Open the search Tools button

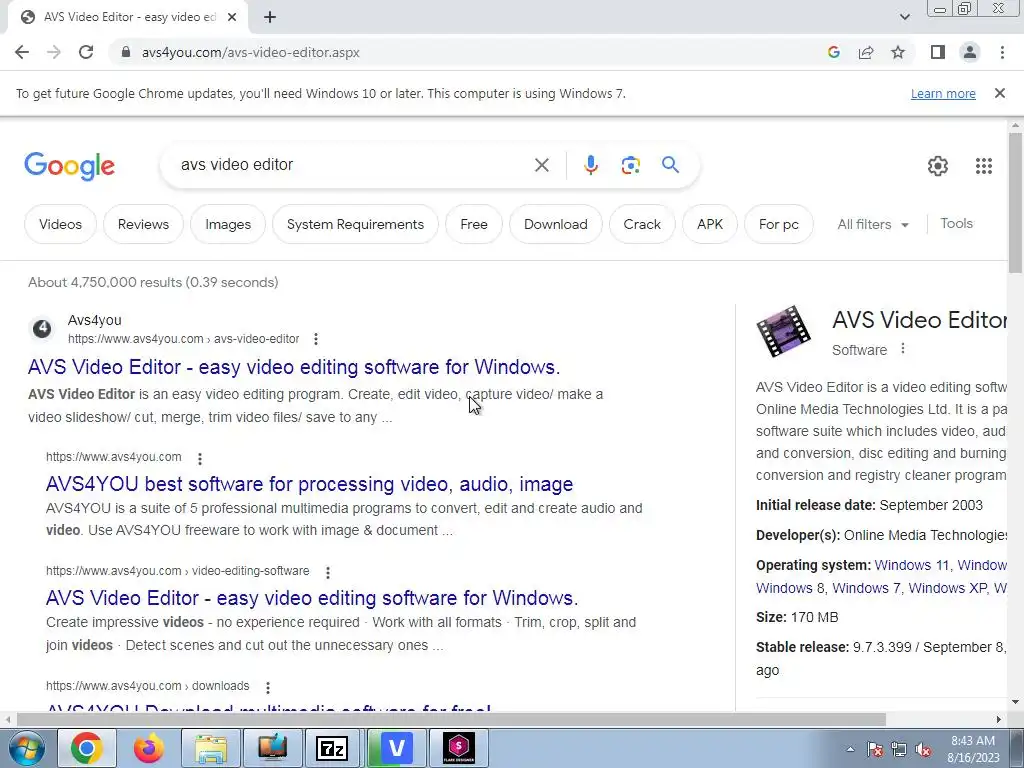point(956,223)
